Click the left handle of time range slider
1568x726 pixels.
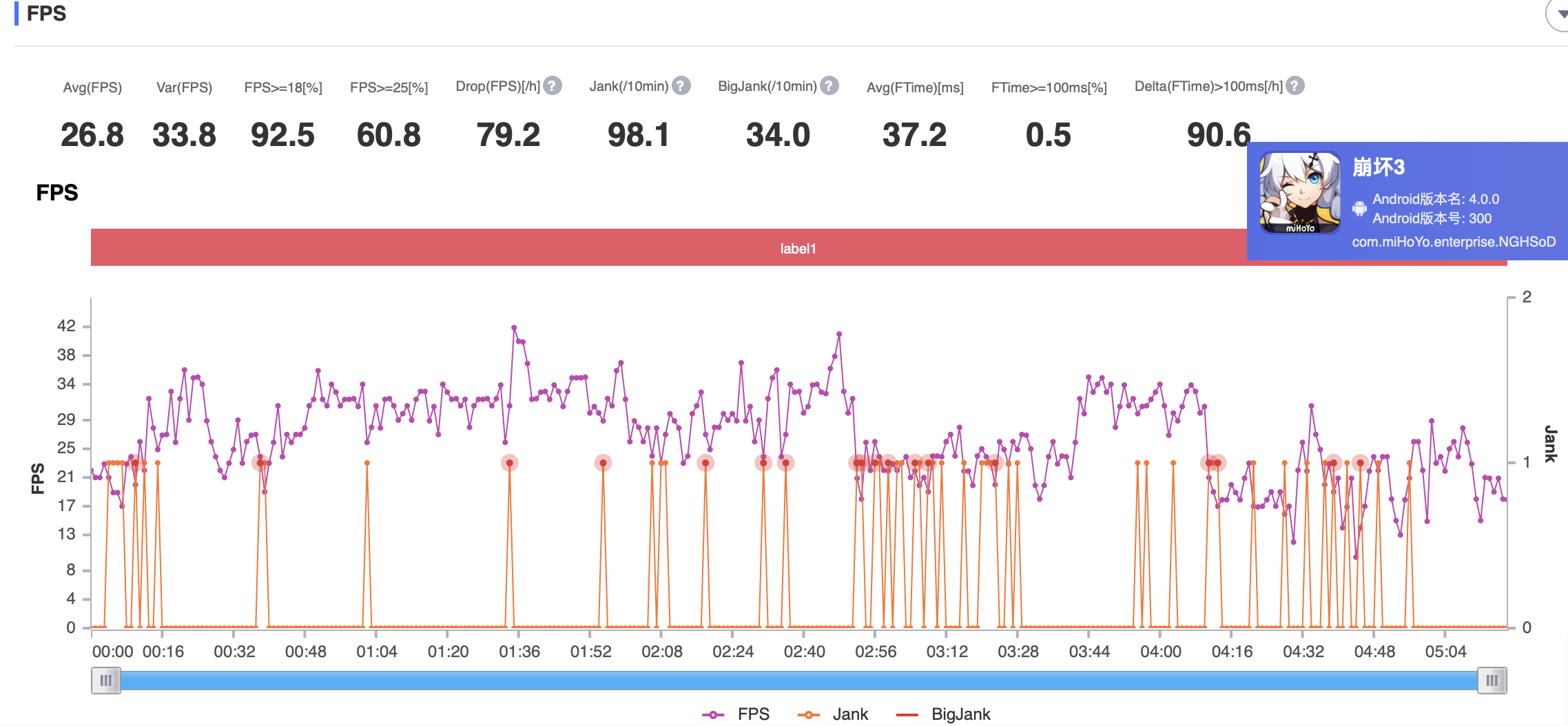tap(106, 681)
